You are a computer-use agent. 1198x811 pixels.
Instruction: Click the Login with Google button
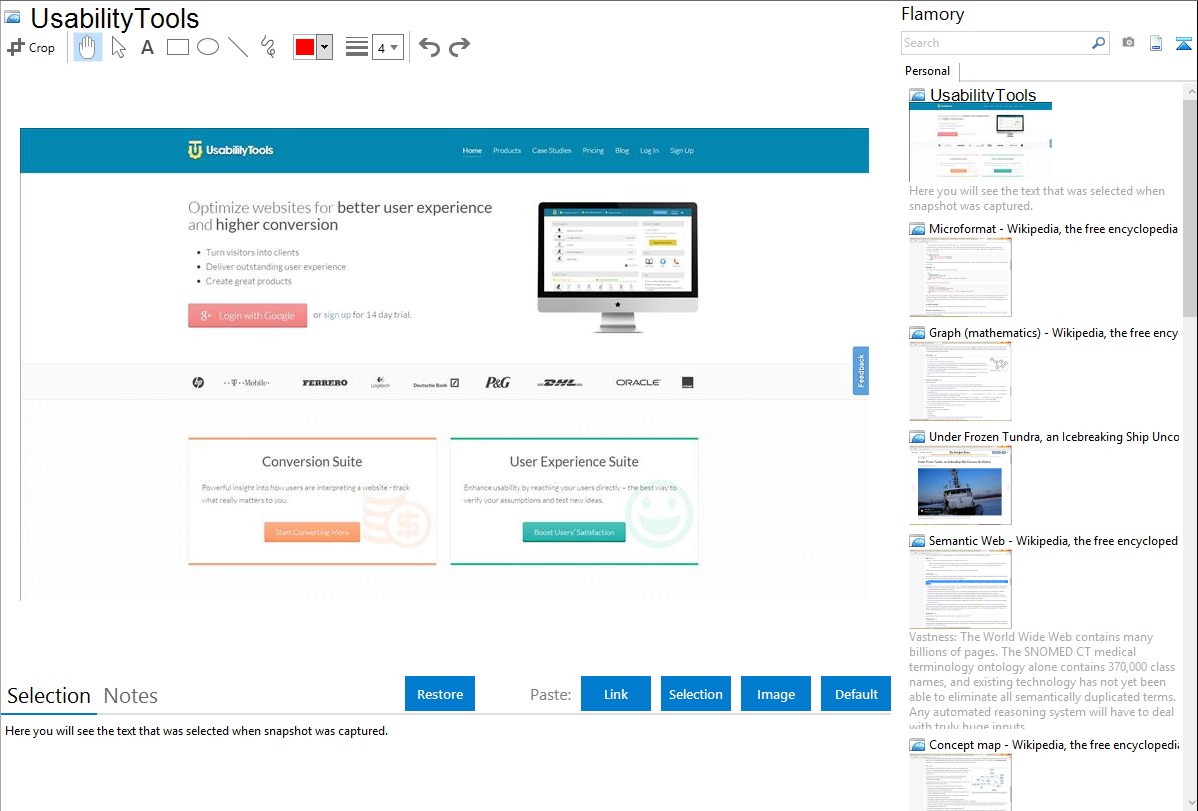coord(248,316)
